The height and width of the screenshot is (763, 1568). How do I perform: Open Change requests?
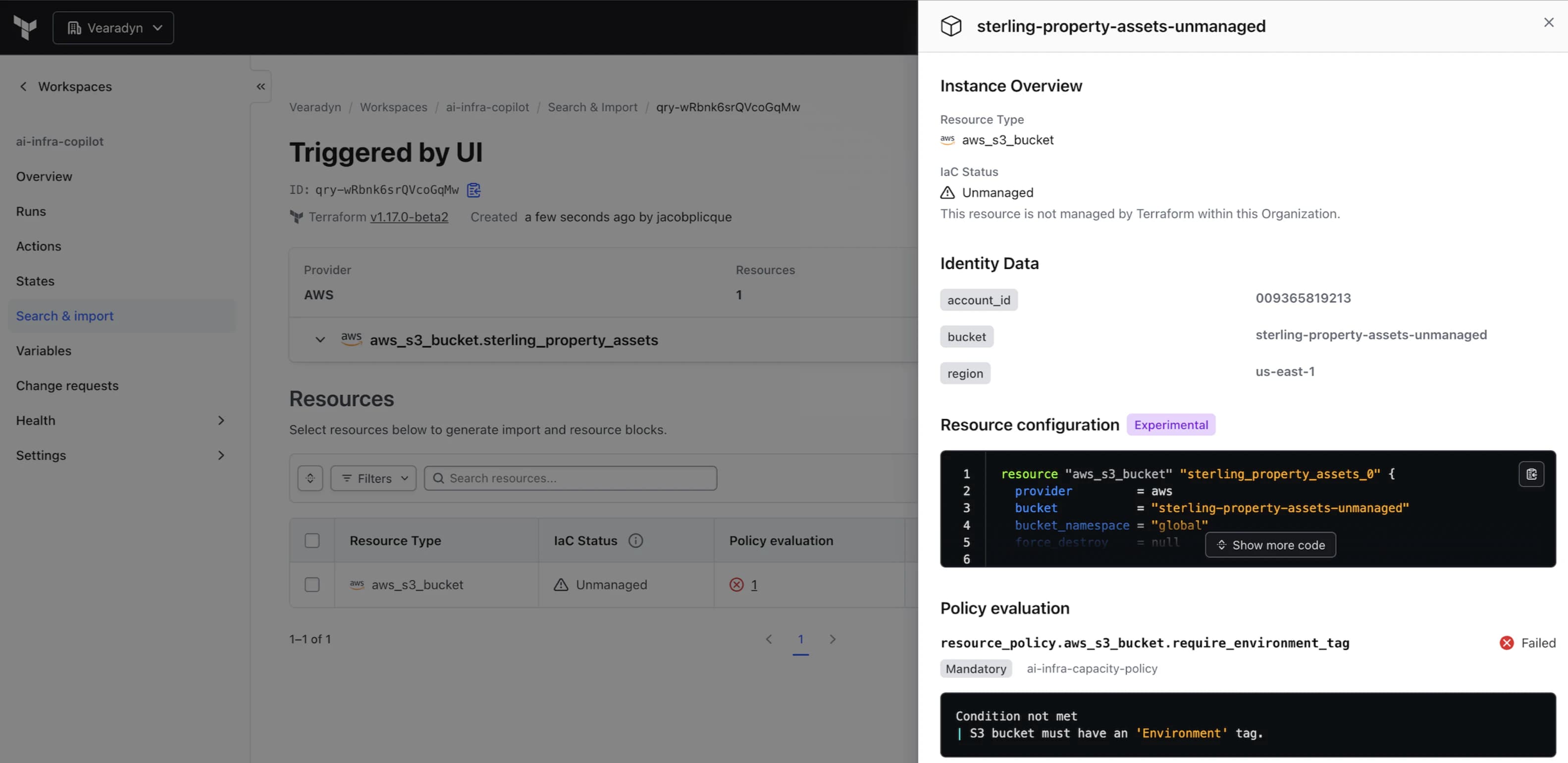click(67, 385)
